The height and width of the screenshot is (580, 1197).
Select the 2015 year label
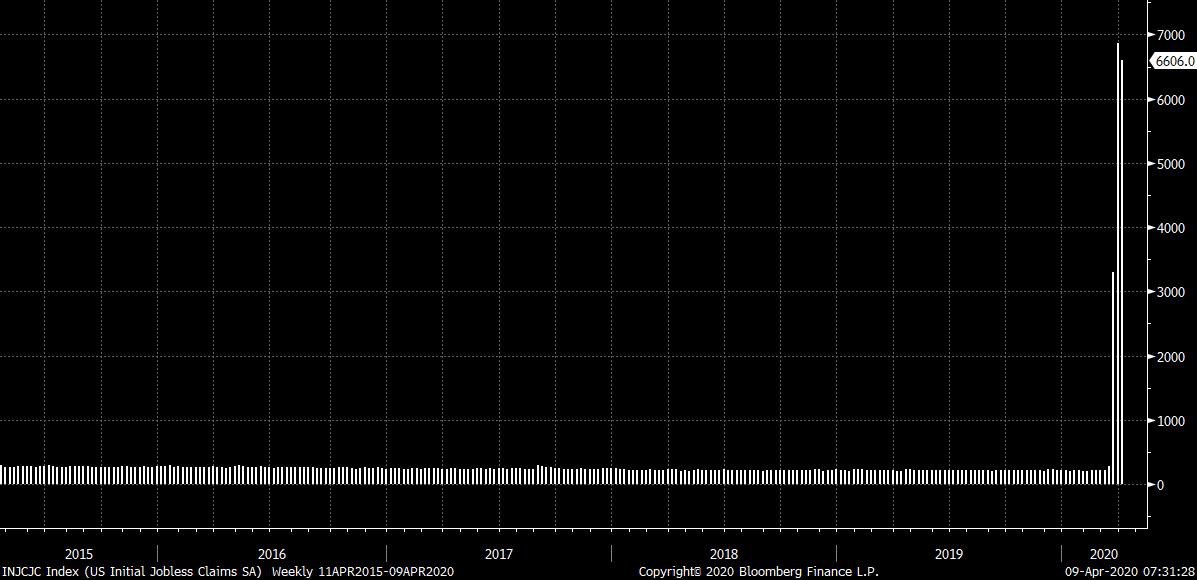[79, 554]
